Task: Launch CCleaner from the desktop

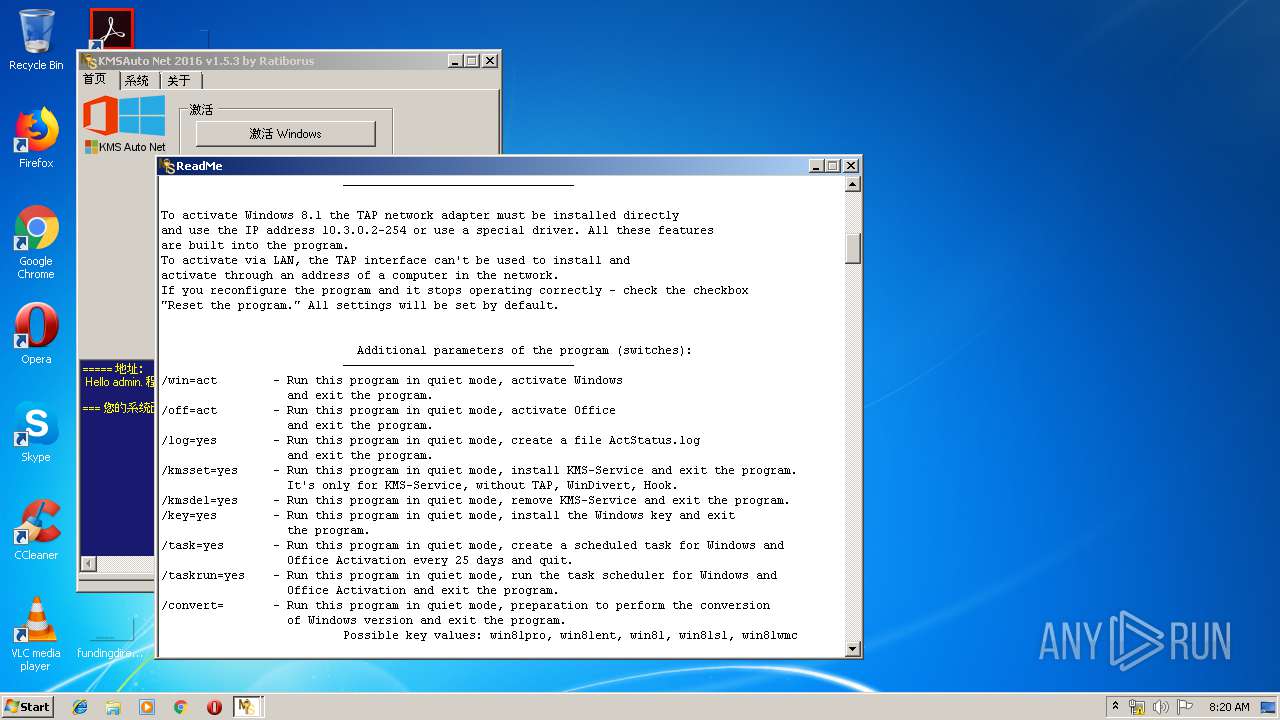Action: (x=36, y=530)
